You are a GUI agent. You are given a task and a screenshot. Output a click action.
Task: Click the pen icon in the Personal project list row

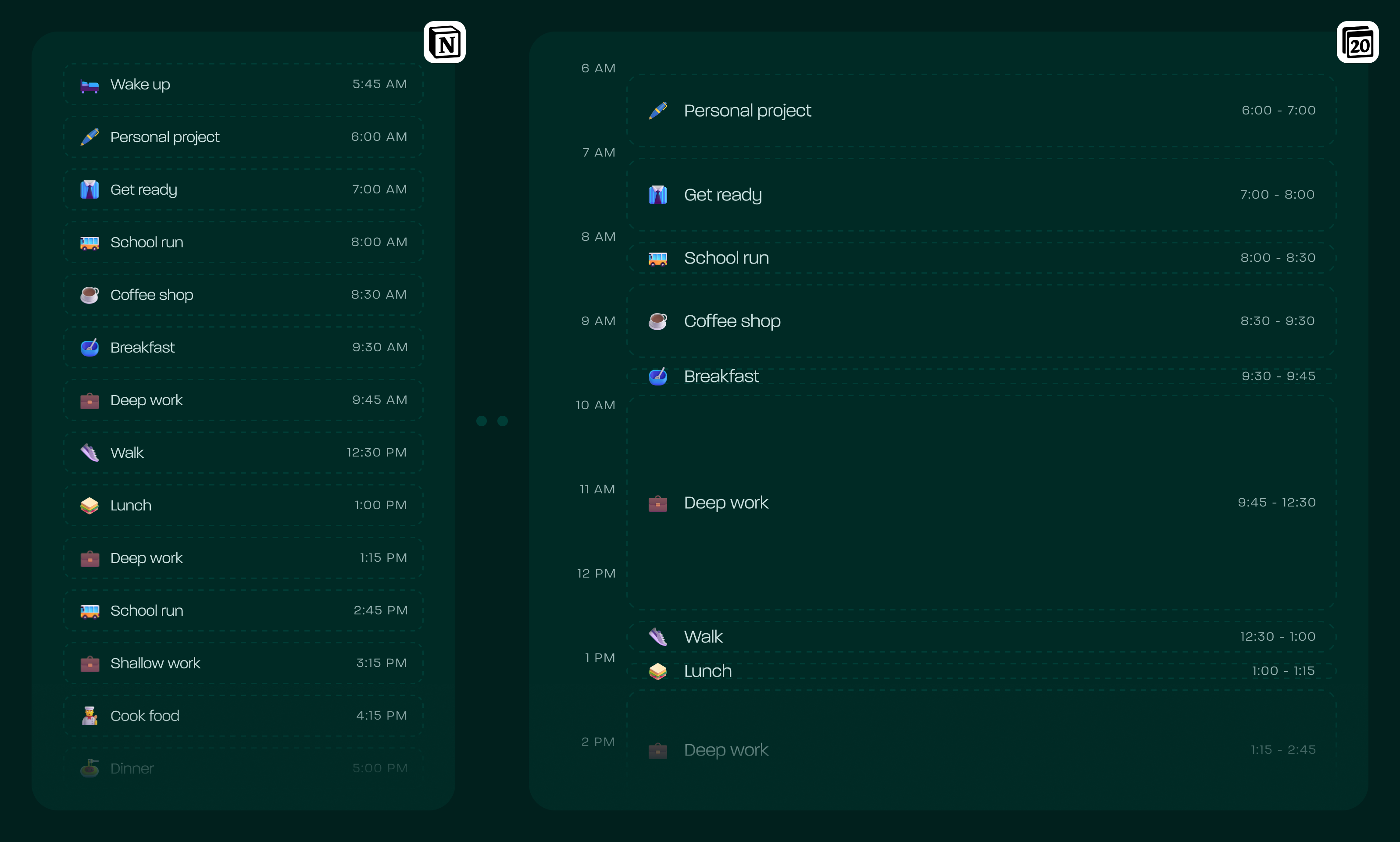[89, 137]
